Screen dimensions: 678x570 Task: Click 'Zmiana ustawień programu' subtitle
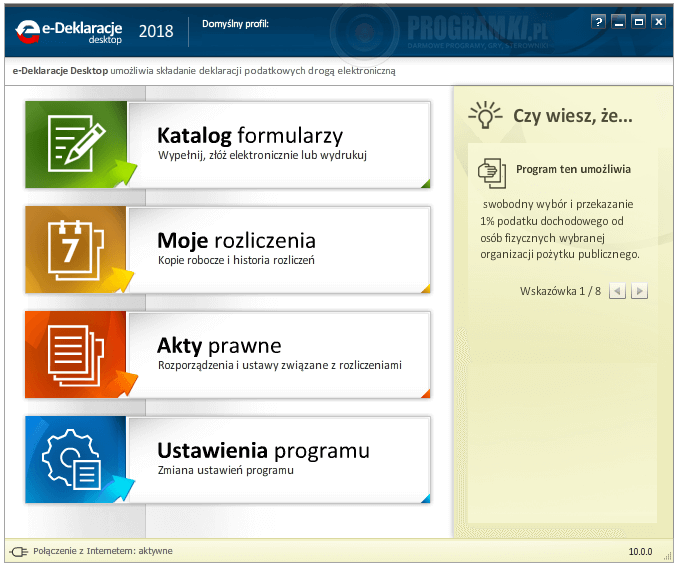click(x=225, y=470)
